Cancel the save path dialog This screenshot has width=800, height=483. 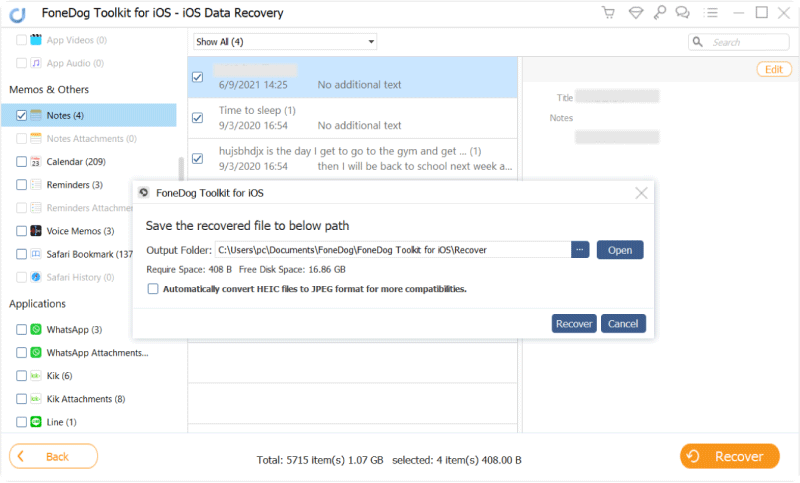[x=623, y=323]
